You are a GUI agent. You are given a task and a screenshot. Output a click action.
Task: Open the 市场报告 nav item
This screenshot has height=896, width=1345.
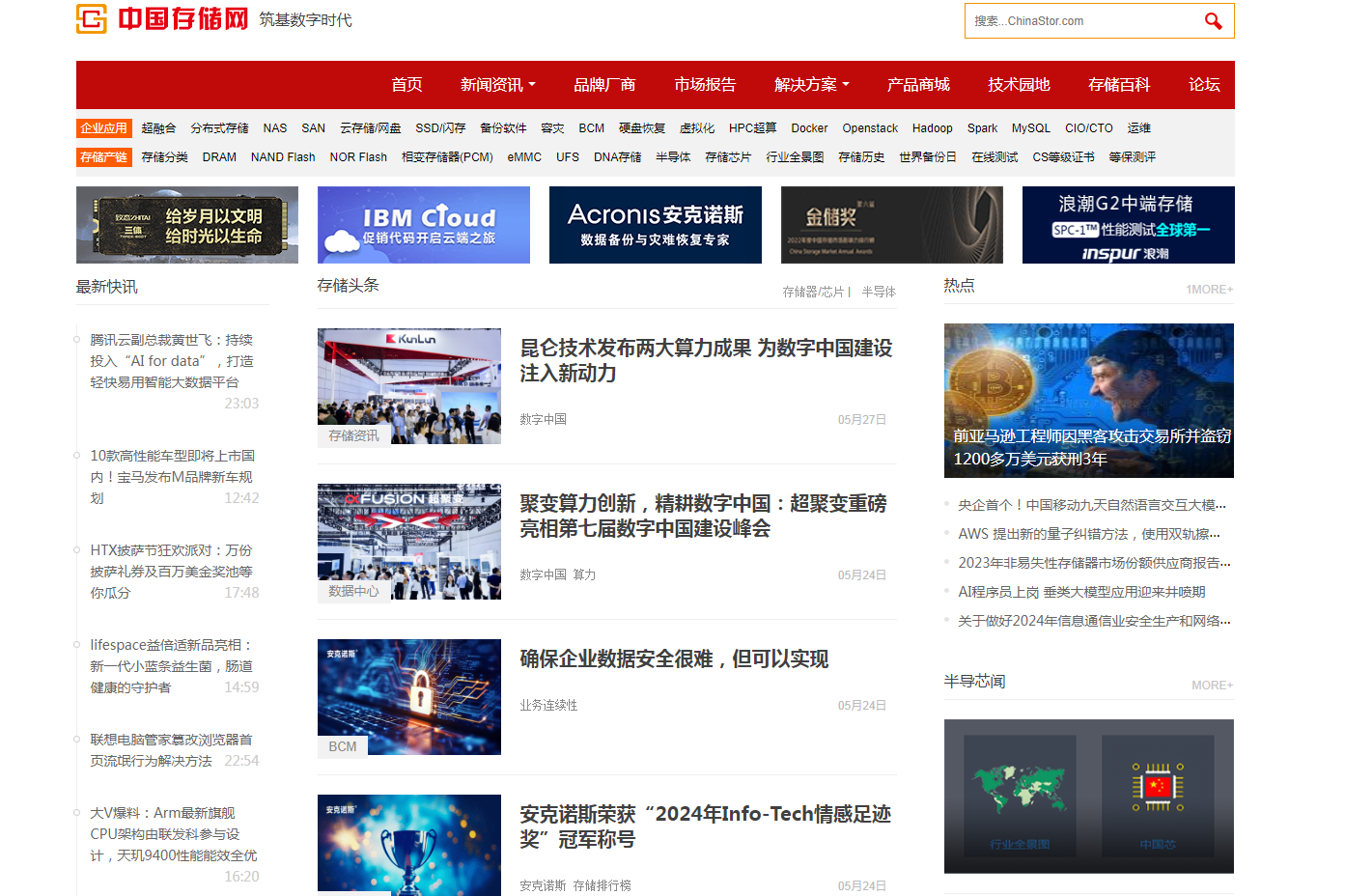pos(705,85)
